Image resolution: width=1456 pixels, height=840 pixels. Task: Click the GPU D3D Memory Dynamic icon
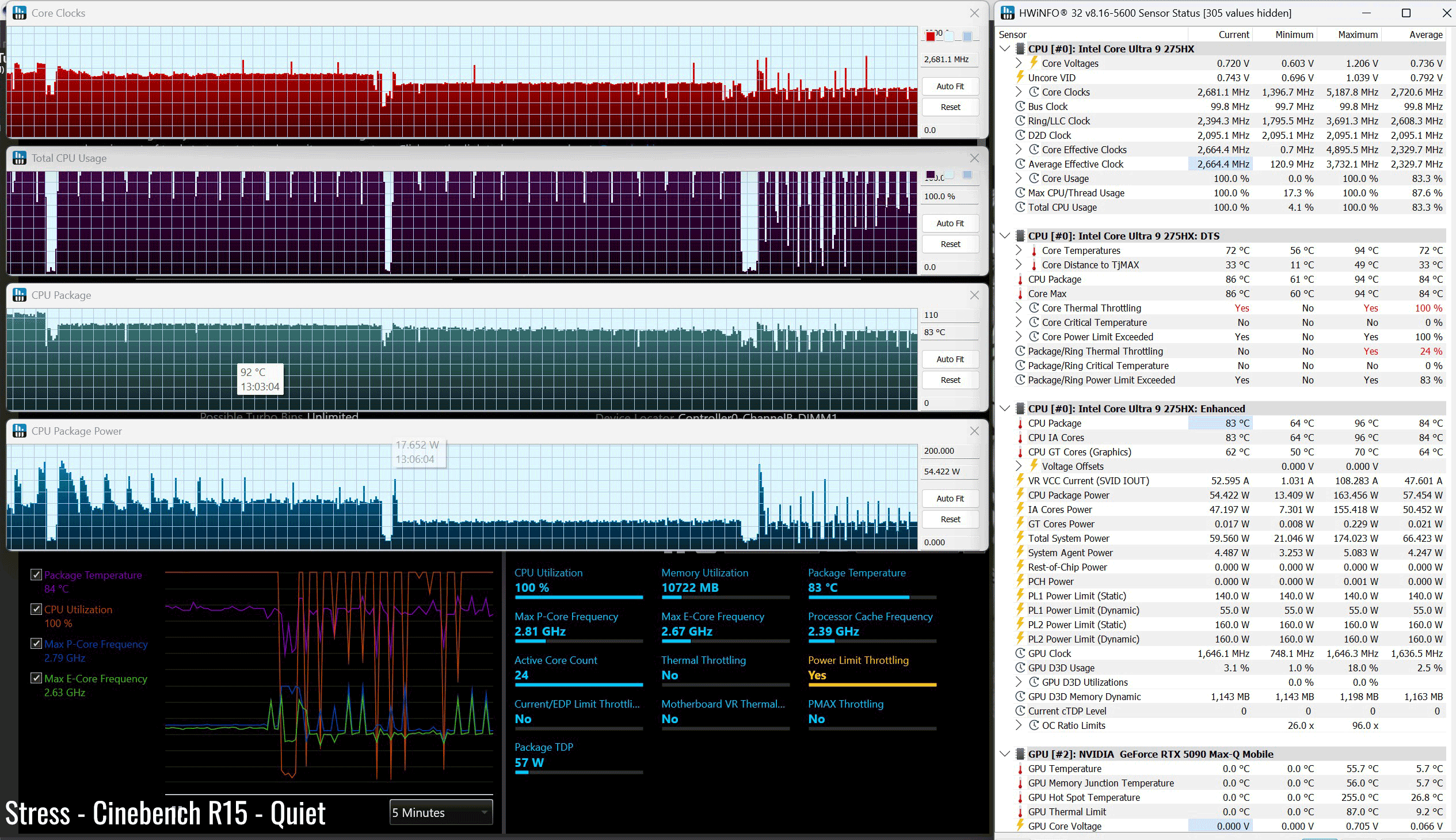(1020, 697)
